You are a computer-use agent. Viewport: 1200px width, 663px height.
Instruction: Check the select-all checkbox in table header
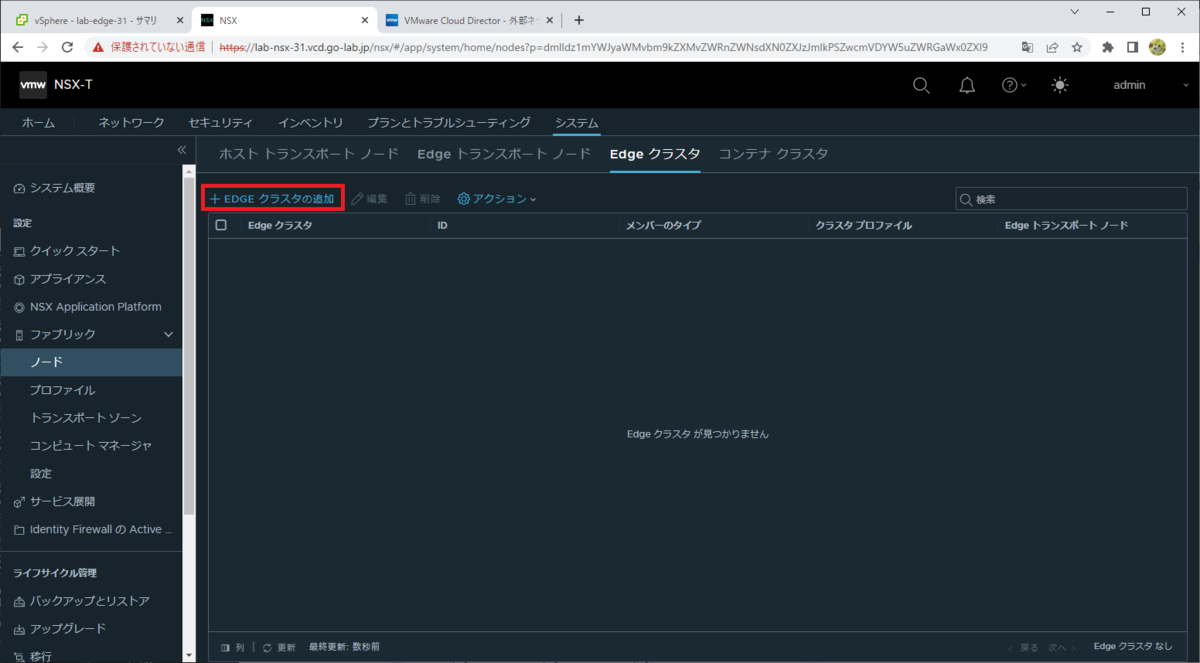[221, 226]
